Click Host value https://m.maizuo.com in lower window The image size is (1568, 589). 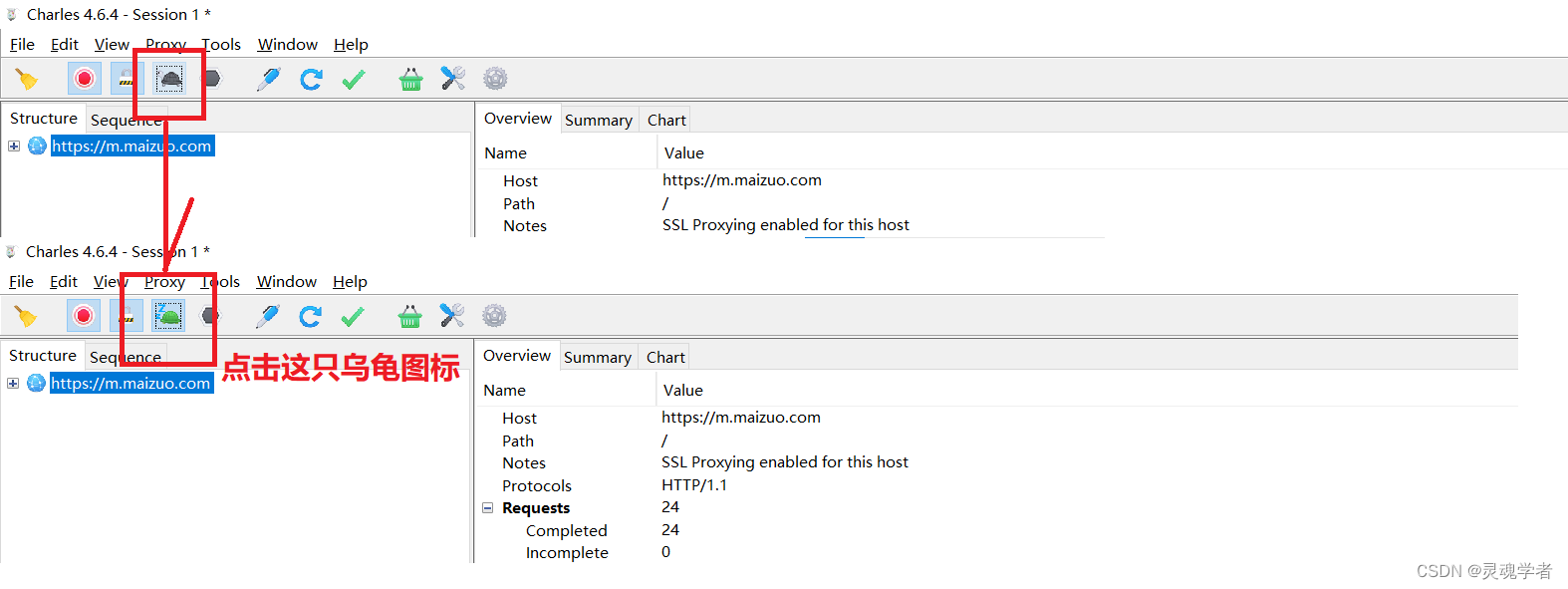pos(741,417)
